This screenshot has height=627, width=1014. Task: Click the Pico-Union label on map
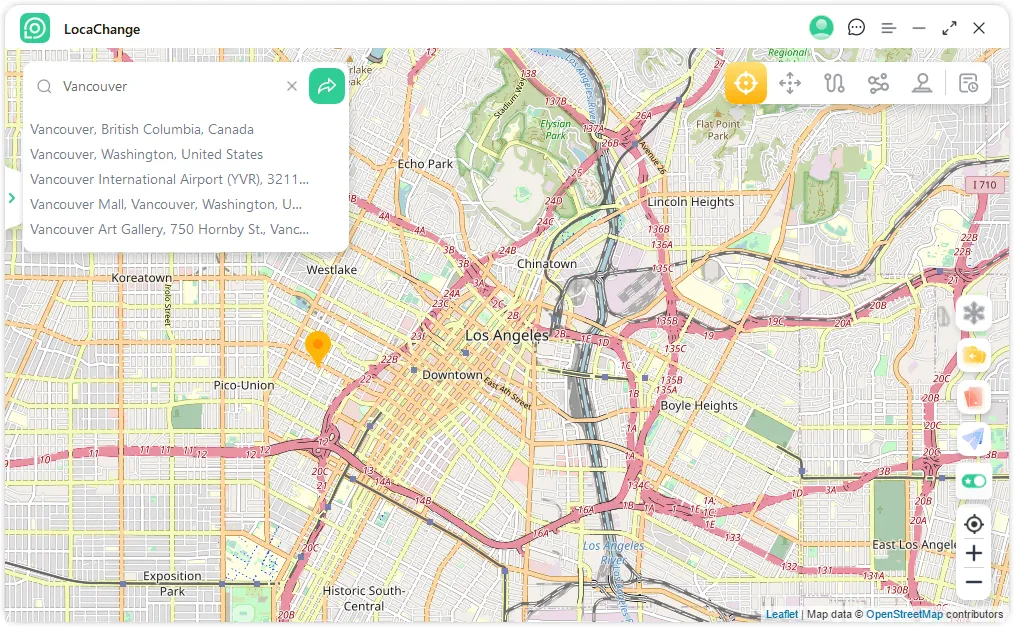[x=244, y=385]
